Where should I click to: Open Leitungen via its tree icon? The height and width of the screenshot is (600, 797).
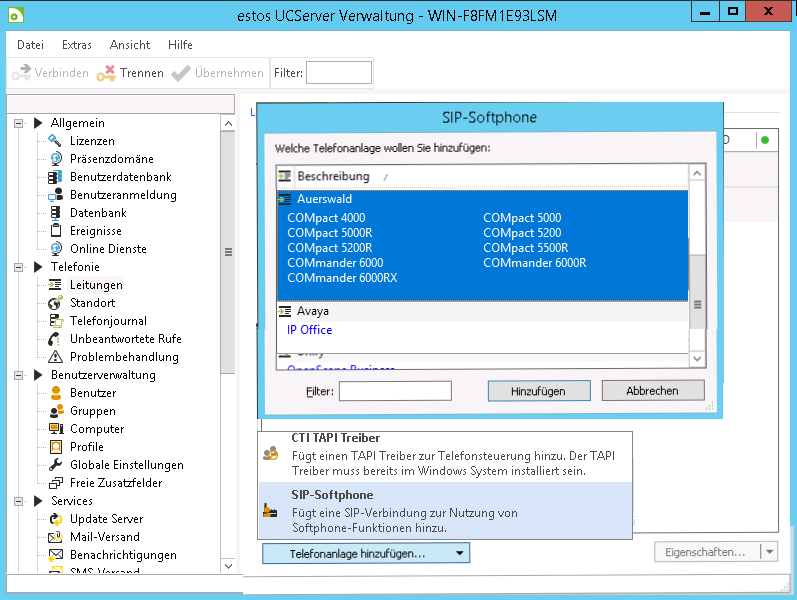point(54,285)
